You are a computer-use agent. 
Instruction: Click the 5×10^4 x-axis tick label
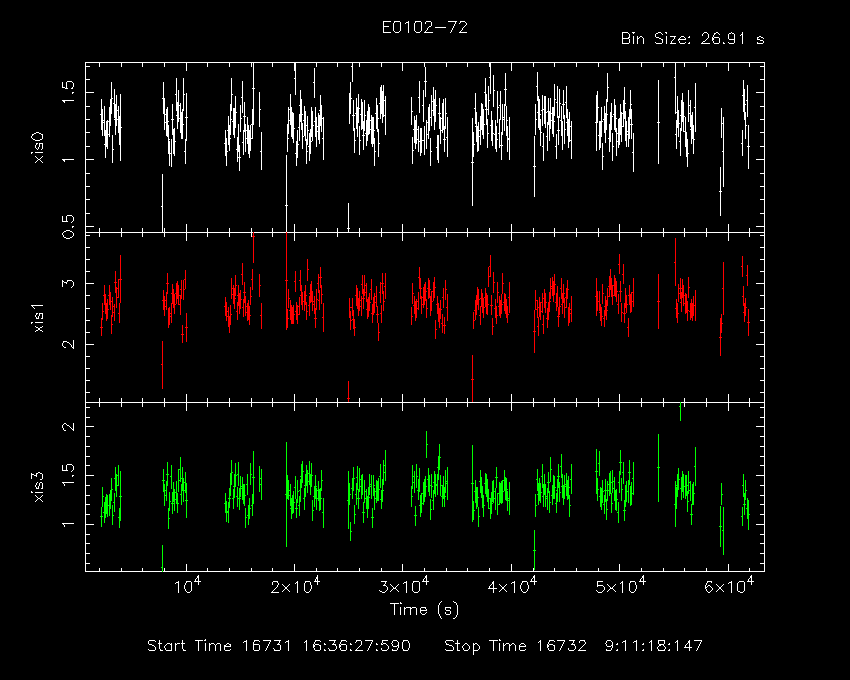point(620,586)
